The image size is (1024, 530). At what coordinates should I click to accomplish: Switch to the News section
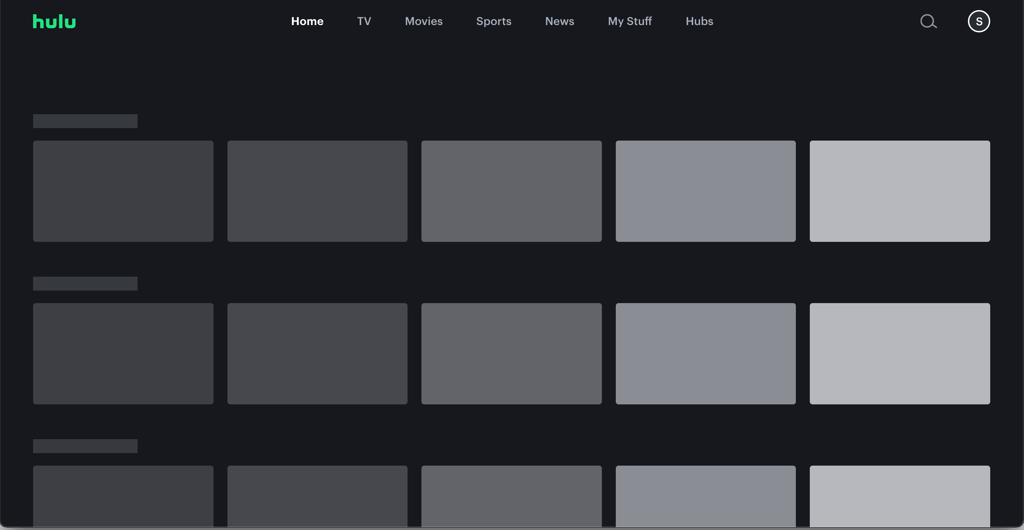[559, 22]
